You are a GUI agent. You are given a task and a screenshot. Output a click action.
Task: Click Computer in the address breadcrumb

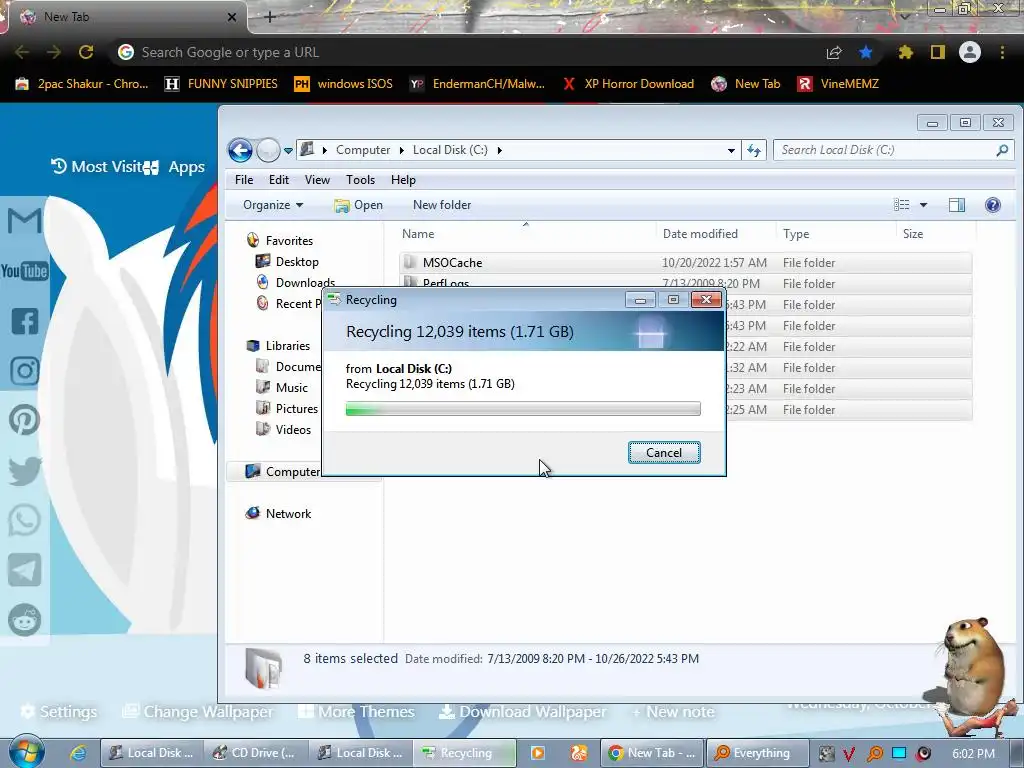tap(362, 150)
